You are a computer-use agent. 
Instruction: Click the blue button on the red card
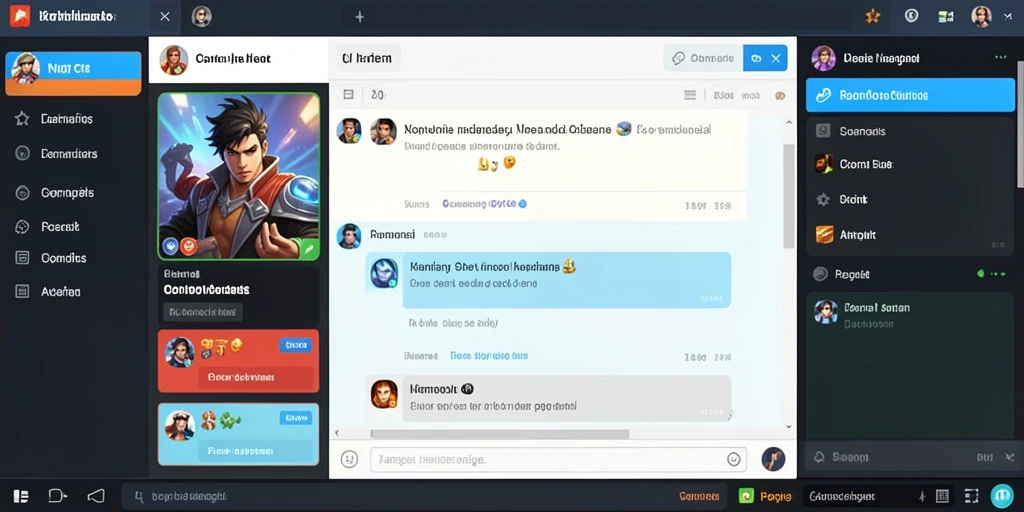coord(295,345)
